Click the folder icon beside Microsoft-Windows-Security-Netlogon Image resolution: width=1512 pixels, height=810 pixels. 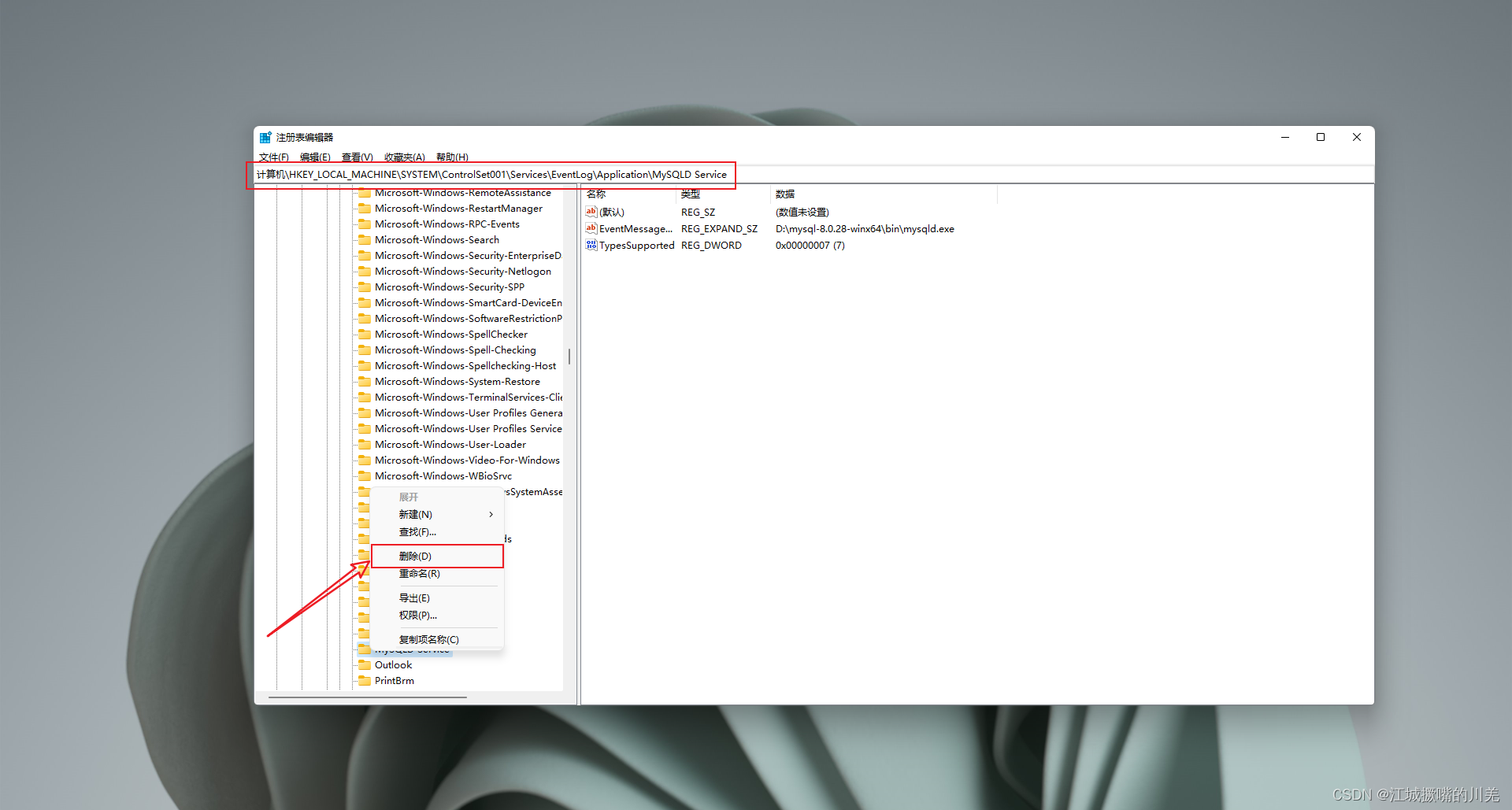click(x=364, y=272)
